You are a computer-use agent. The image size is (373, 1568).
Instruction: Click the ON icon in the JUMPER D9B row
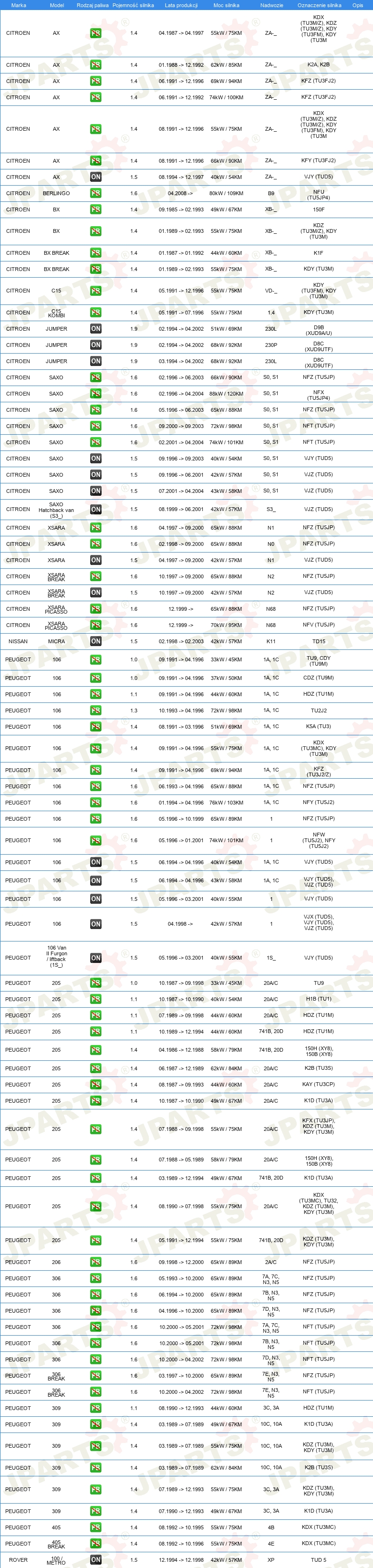(x=95, y=329)
